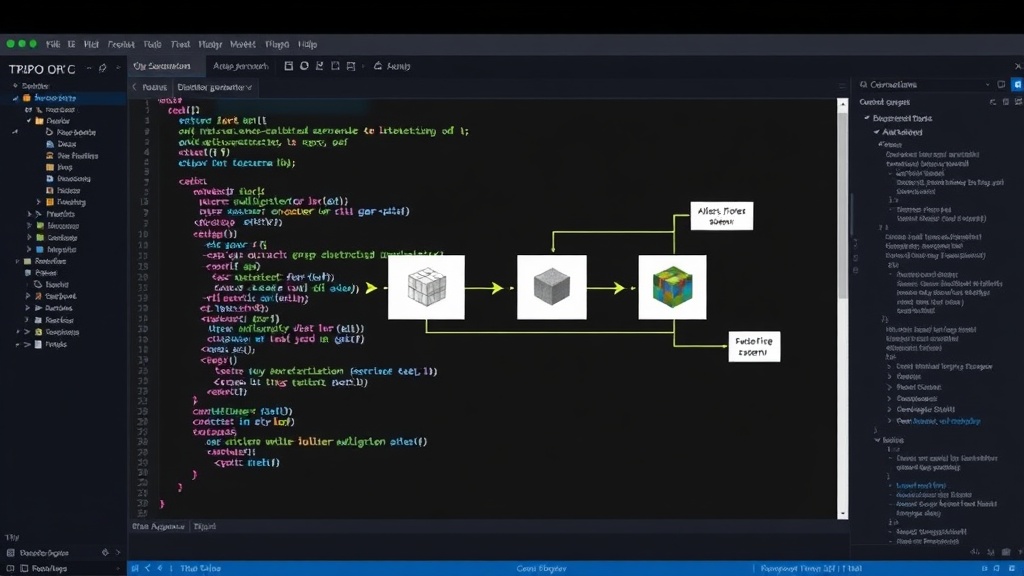Click the first square icon in editor toolbar
This screenshot has height=576, width=1024.
point(288,66)
